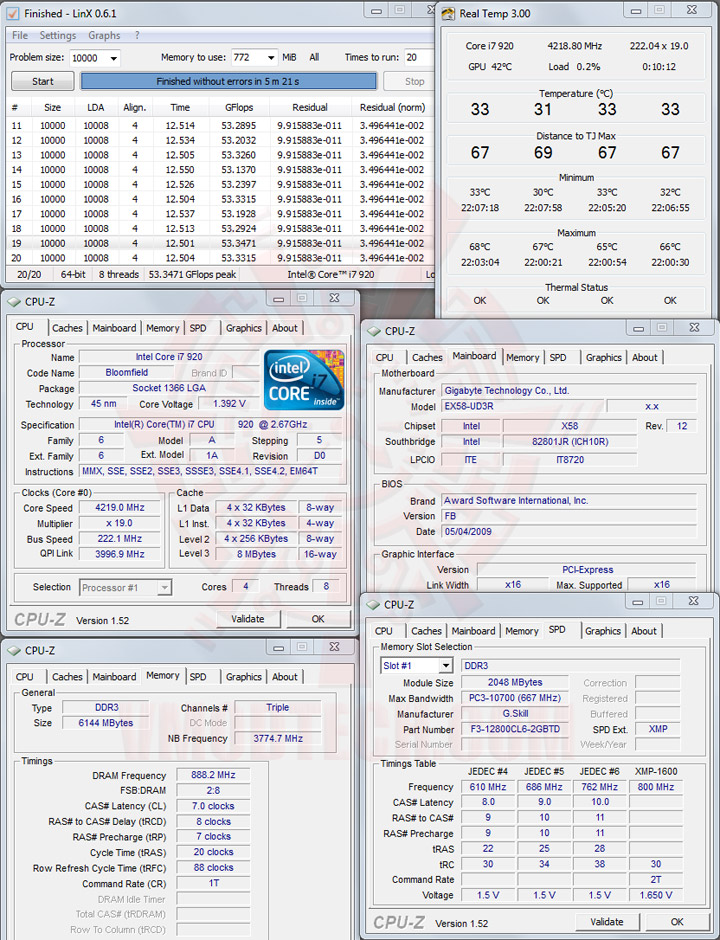Minimize the Real Temp window
This screenshot has height=940, width=720.
click(x=636, y=10)
